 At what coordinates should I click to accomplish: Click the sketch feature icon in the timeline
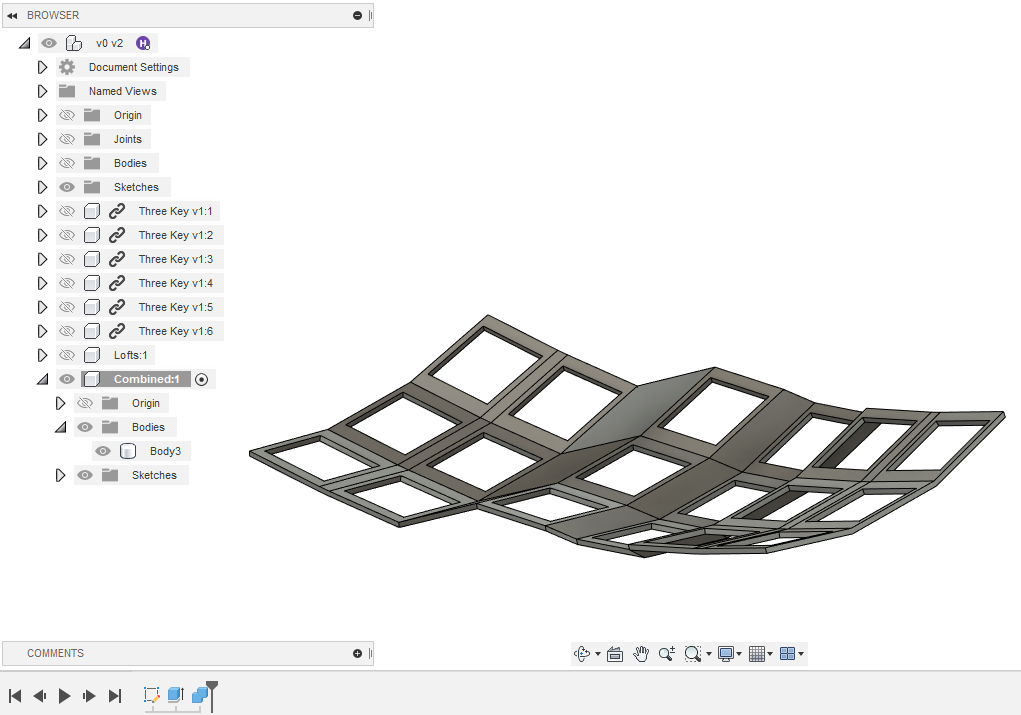152,696
